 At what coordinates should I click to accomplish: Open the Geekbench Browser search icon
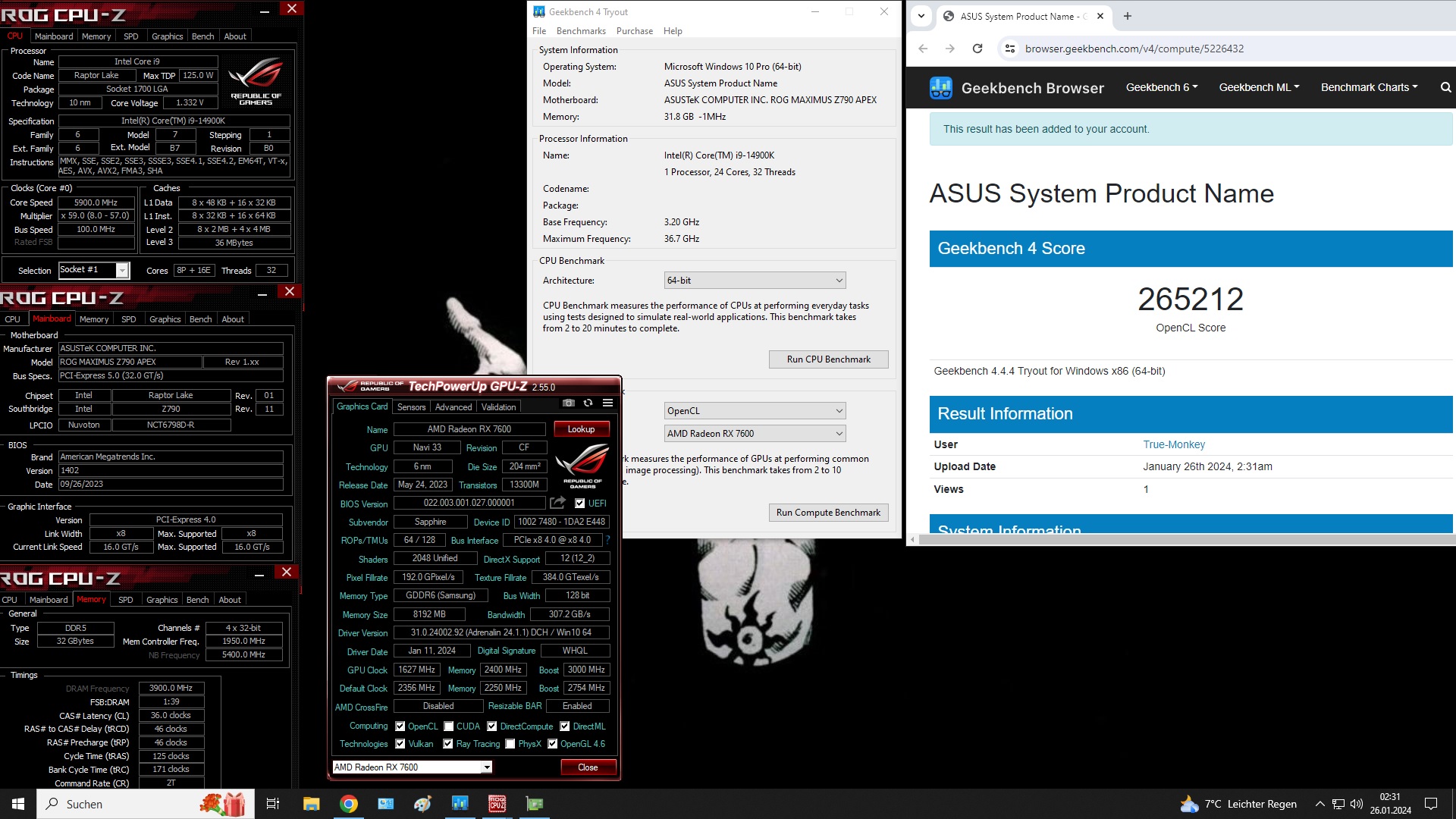point(1445,87)
